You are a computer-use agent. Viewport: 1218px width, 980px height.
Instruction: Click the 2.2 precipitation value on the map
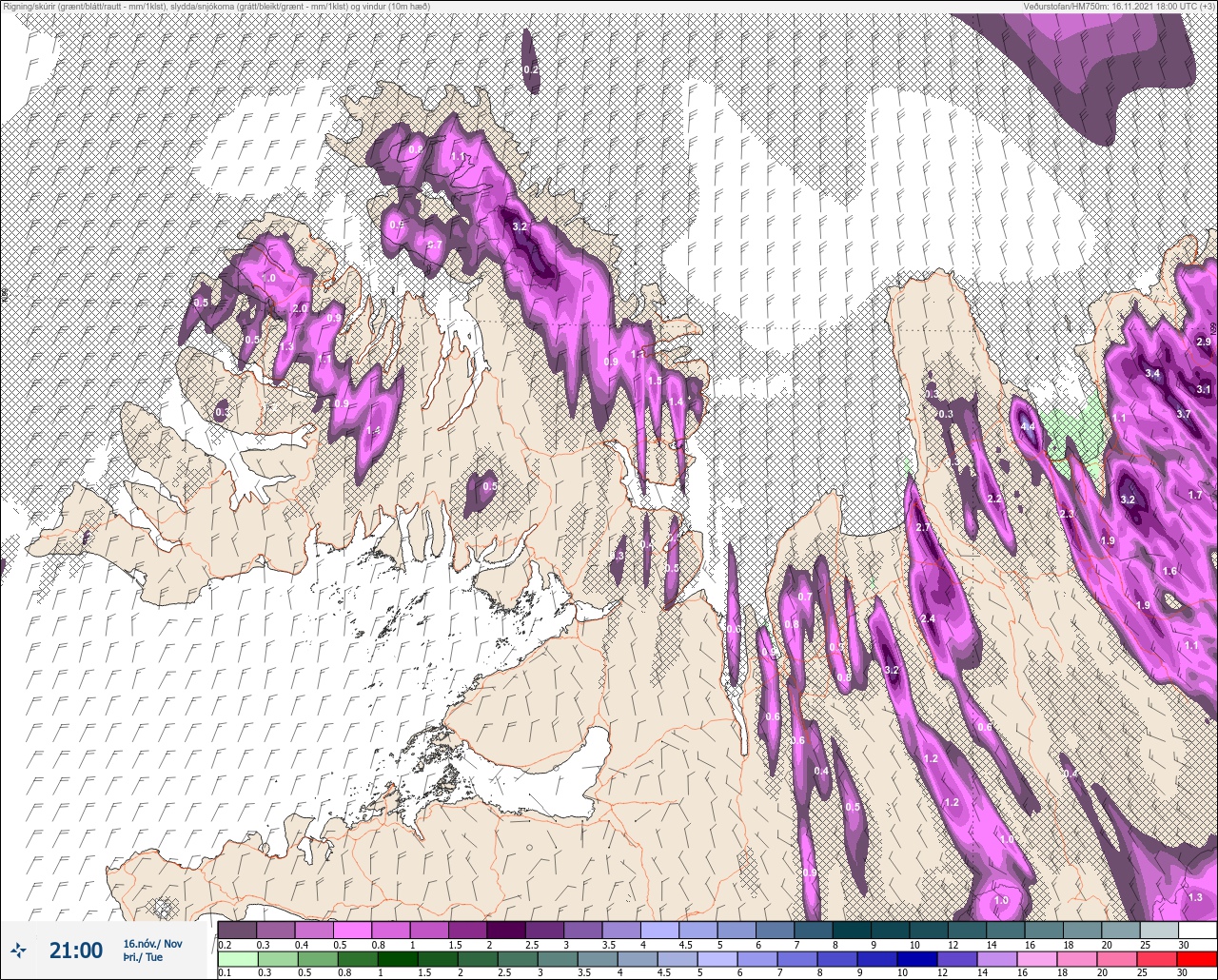click(x=994, y=499)
